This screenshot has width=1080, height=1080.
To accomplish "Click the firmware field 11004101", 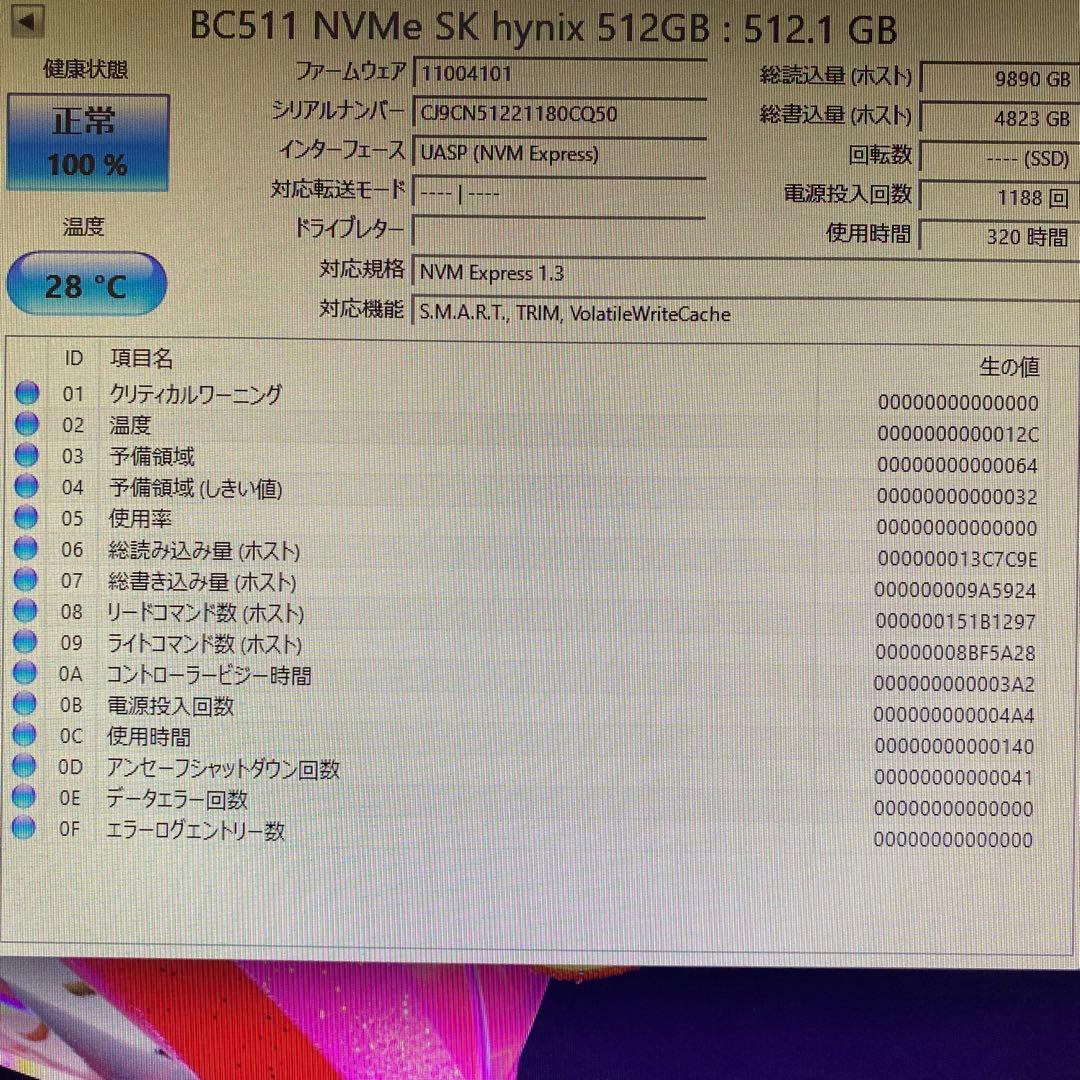I will [x=559, y=73].
